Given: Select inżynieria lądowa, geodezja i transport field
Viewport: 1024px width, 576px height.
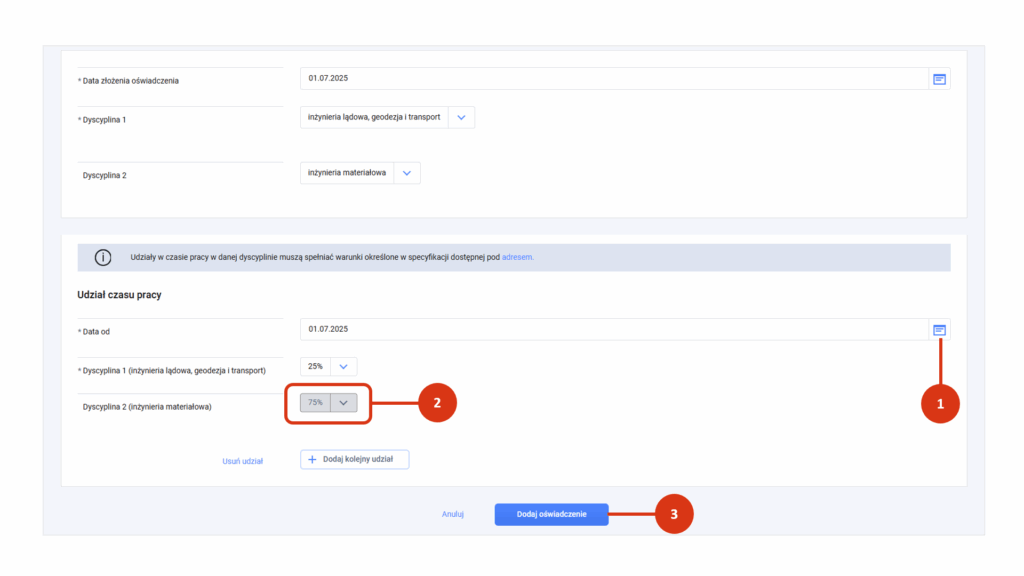Looking at the screenshot, I should tap(374, 118).
